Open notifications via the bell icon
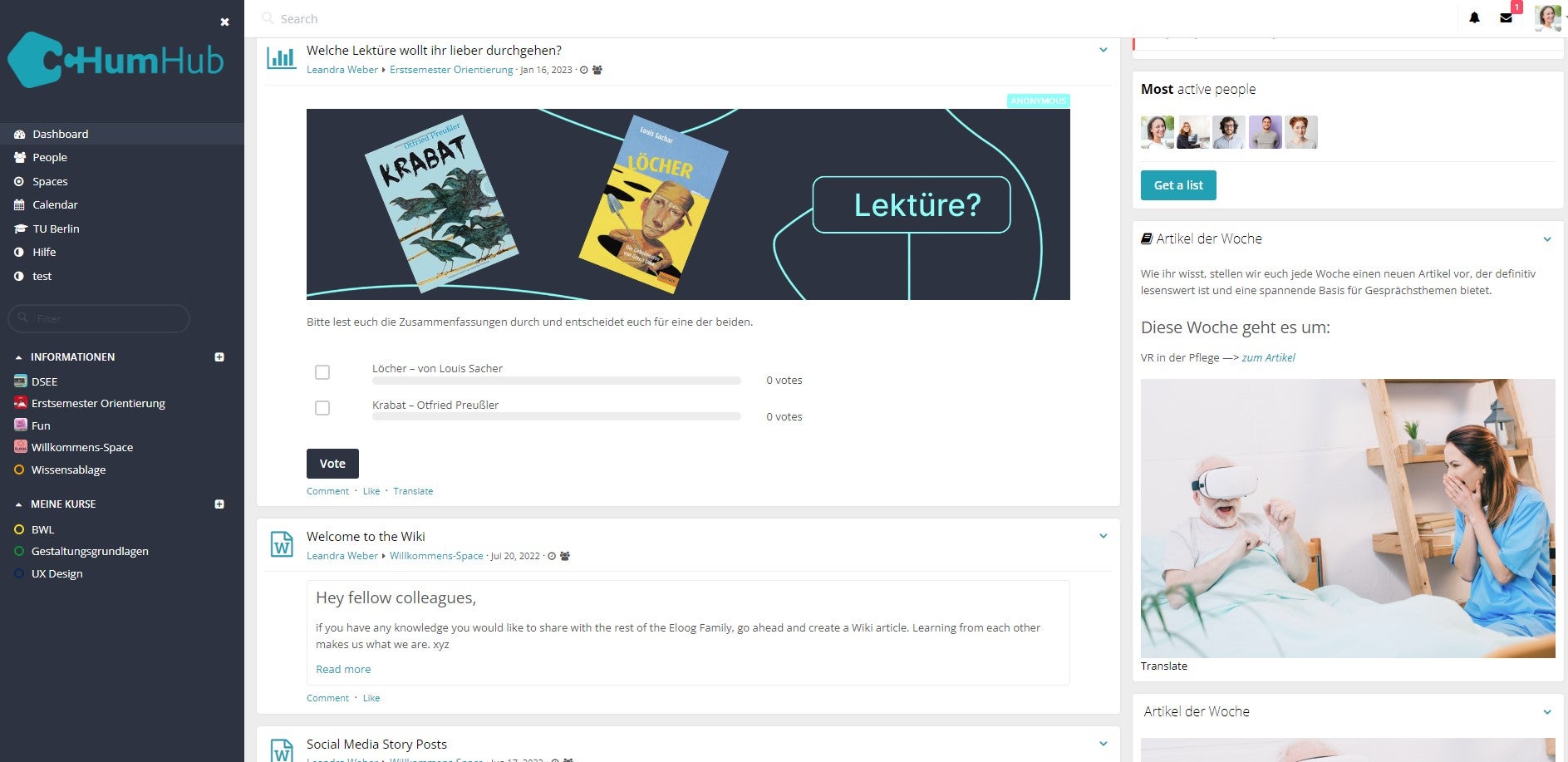The height and width of the screenshot is (762, 1568). [1473, 17]
